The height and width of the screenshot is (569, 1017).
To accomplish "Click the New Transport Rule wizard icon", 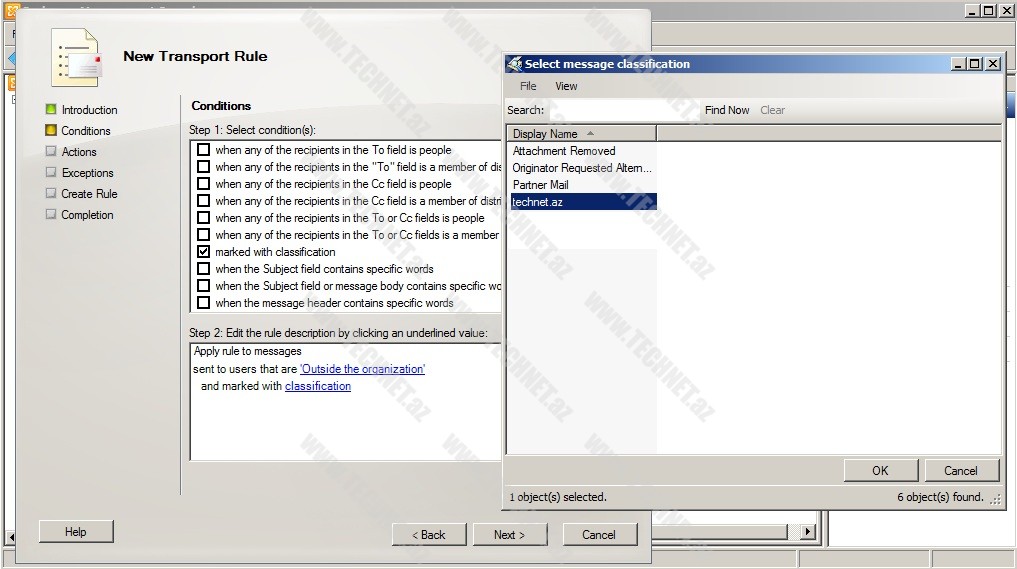I will (x=76, y=57).
